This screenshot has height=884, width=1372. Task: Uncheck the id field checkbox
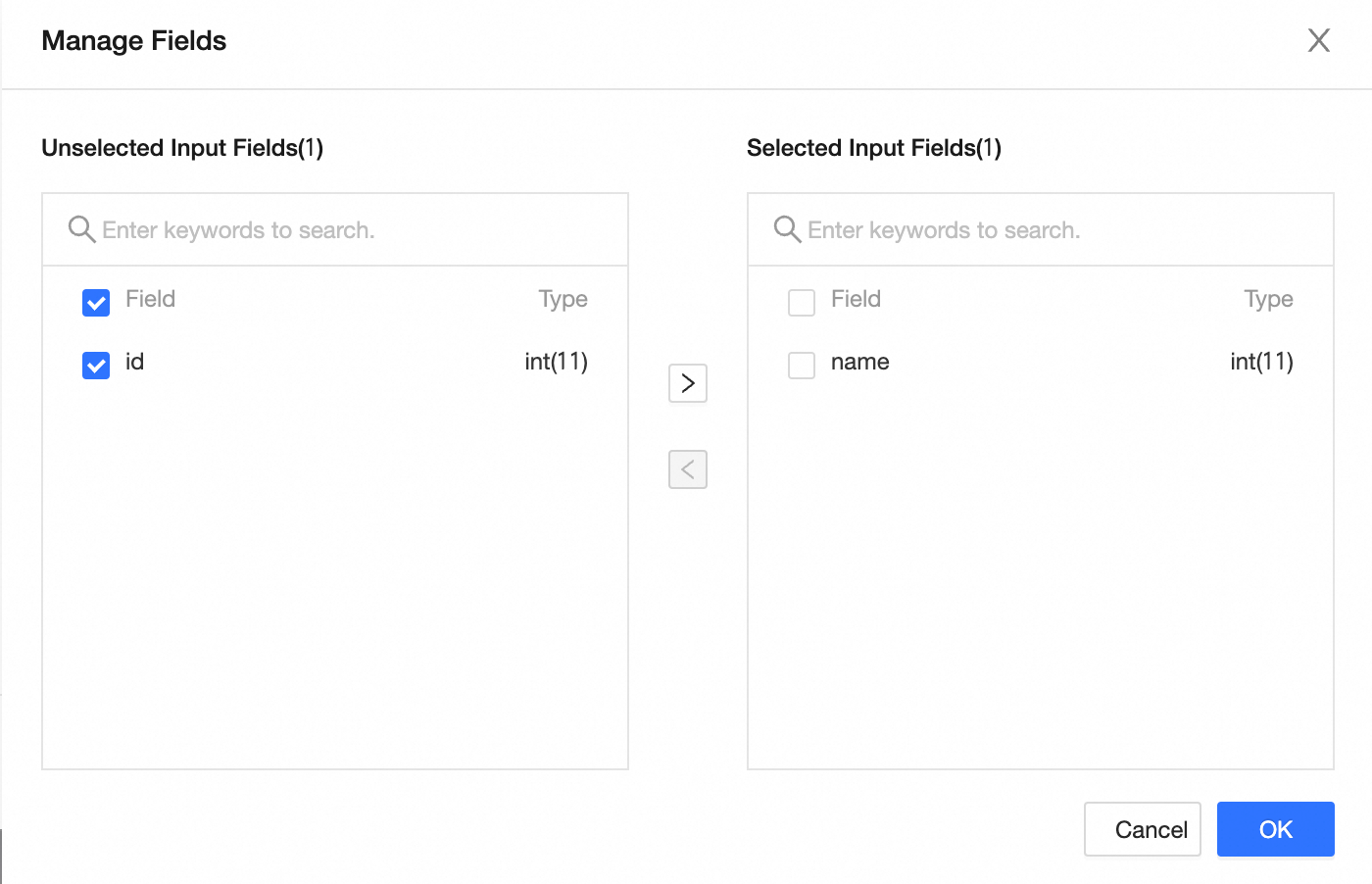coord(95,365)
